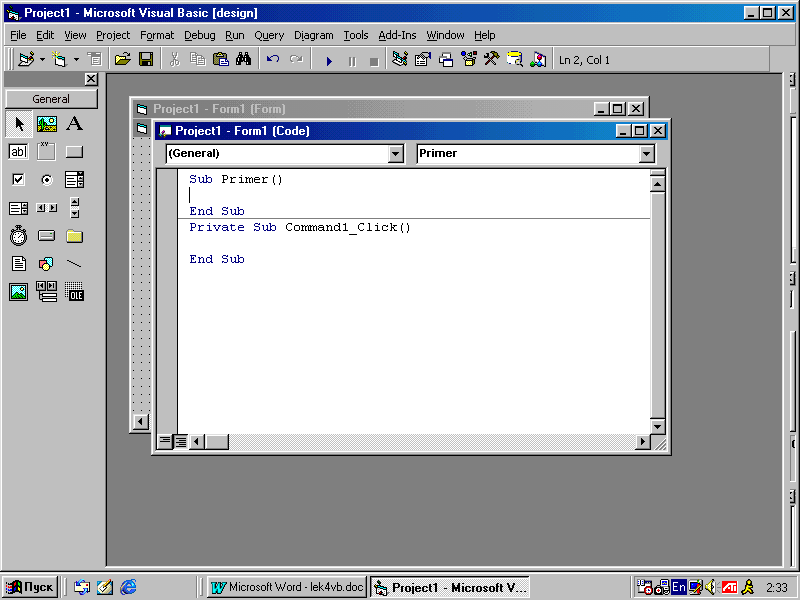Select the DriveListBox control tool
The height and width of the screenshot is (600, 800).
point(46,236)
